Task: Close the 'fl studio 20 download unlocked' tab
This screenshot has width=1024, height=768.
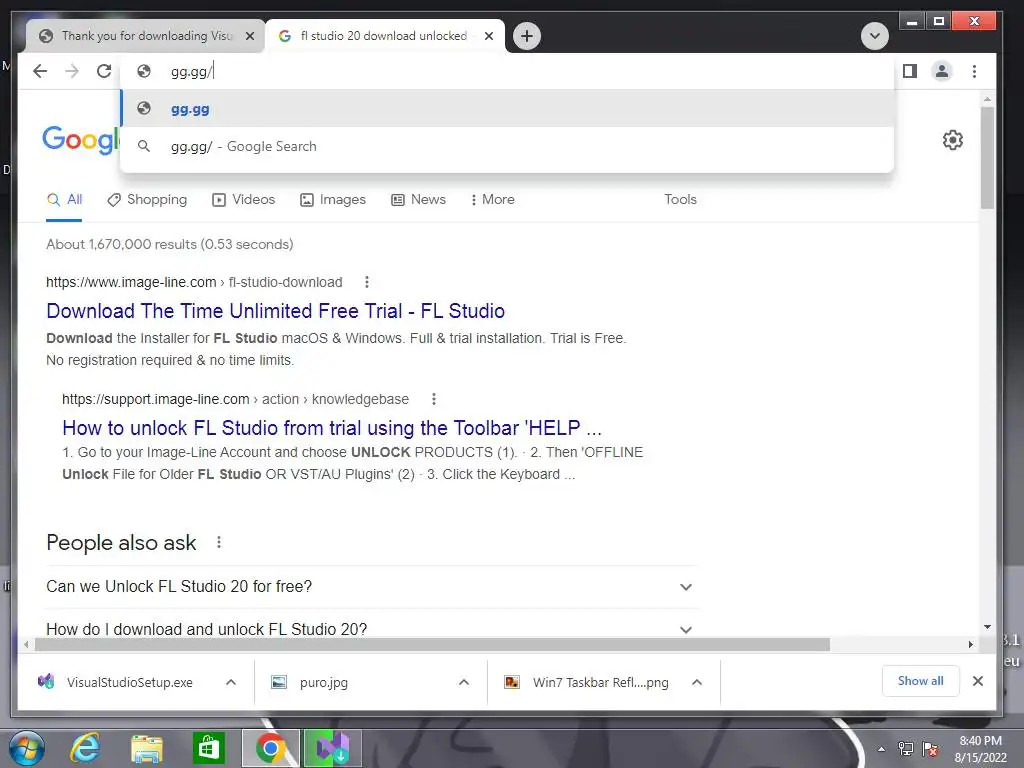Action: pos(488,36)
